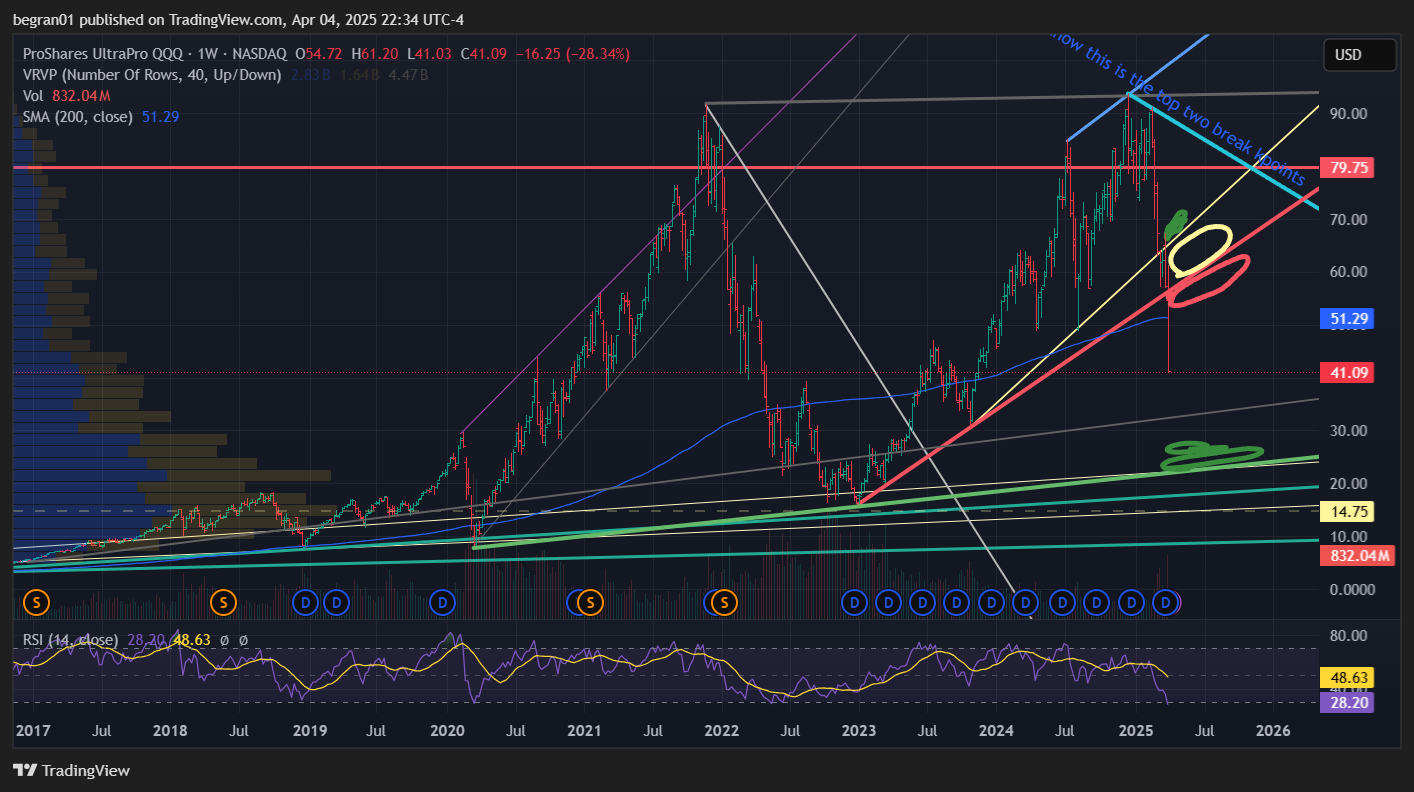
Task: Open the dividend marker from June 2024
Action: click(1062, 602)
